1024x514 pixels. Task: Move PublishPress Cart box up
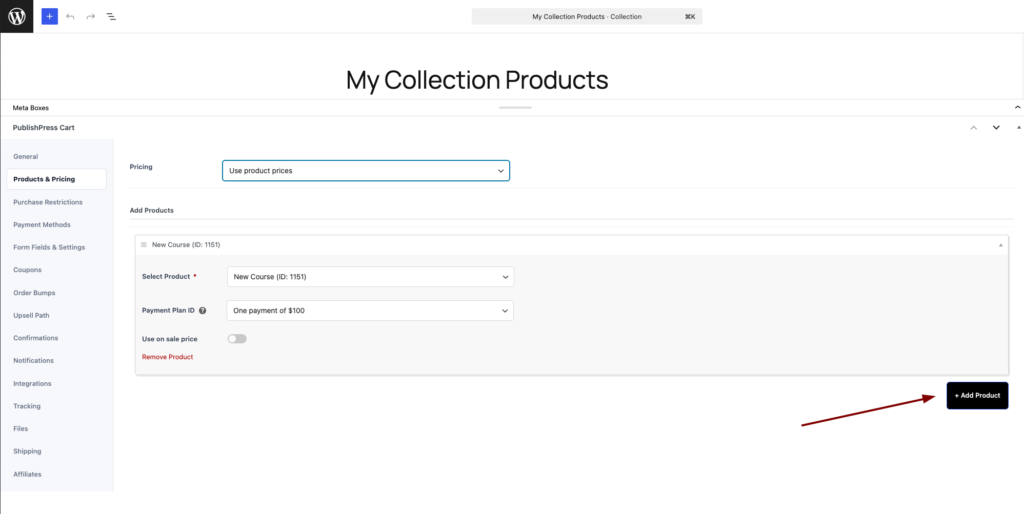974,127
